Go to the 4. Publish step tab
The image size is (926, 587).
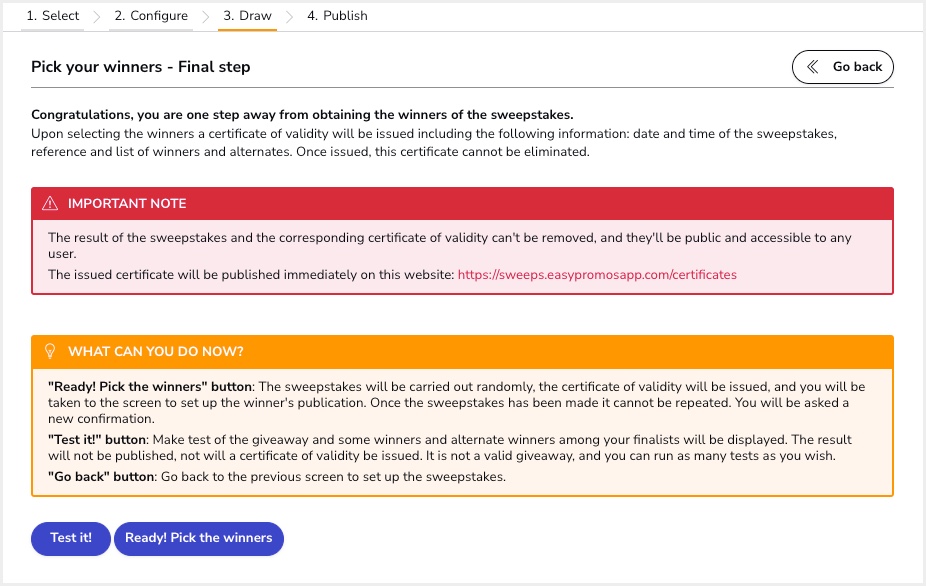point(337,16)
